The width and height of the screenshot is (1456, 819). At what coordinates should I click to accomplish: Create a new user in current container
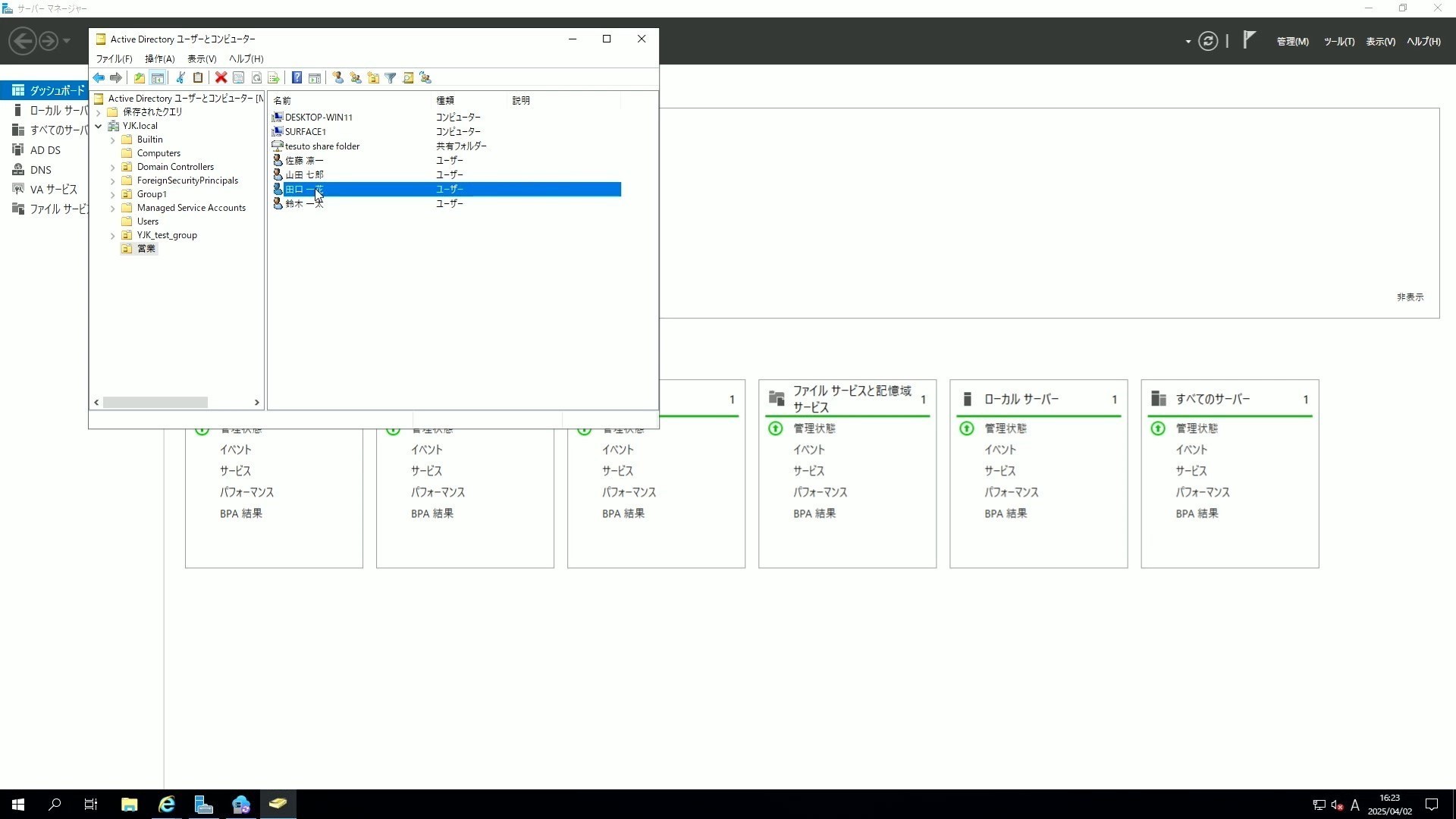point(337,78)
